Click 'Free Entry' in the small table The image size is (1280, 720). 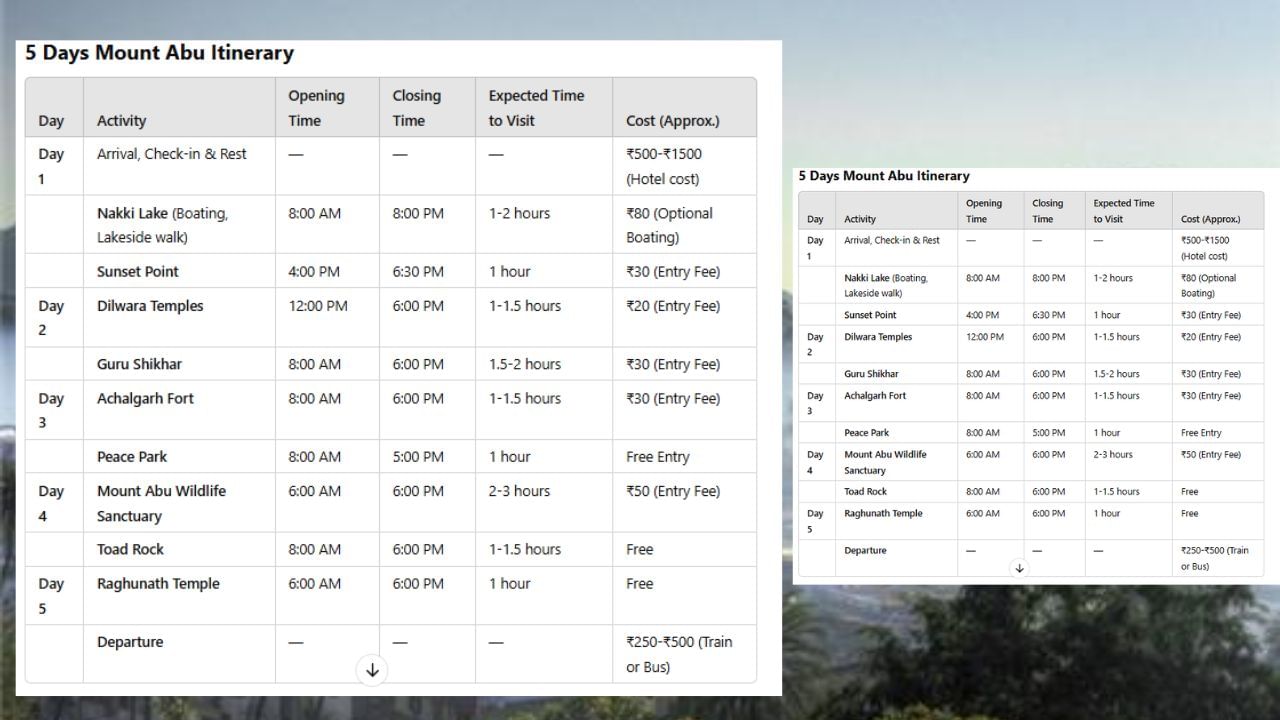click(x=1201, y=433)
